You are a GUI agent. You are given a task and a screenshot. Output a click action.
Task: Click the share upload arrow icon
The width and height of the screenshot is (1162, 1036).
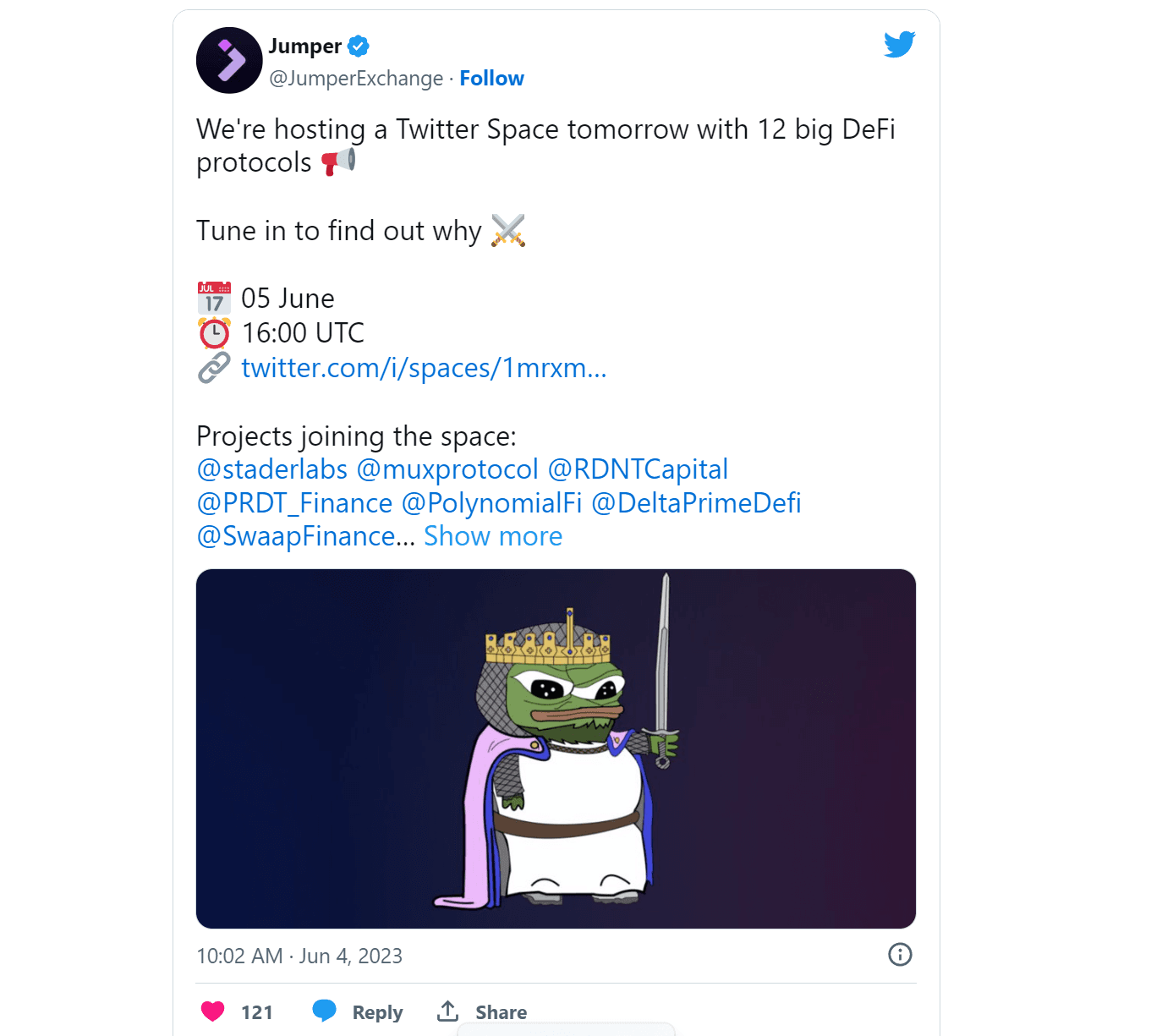pos(447,1011)
